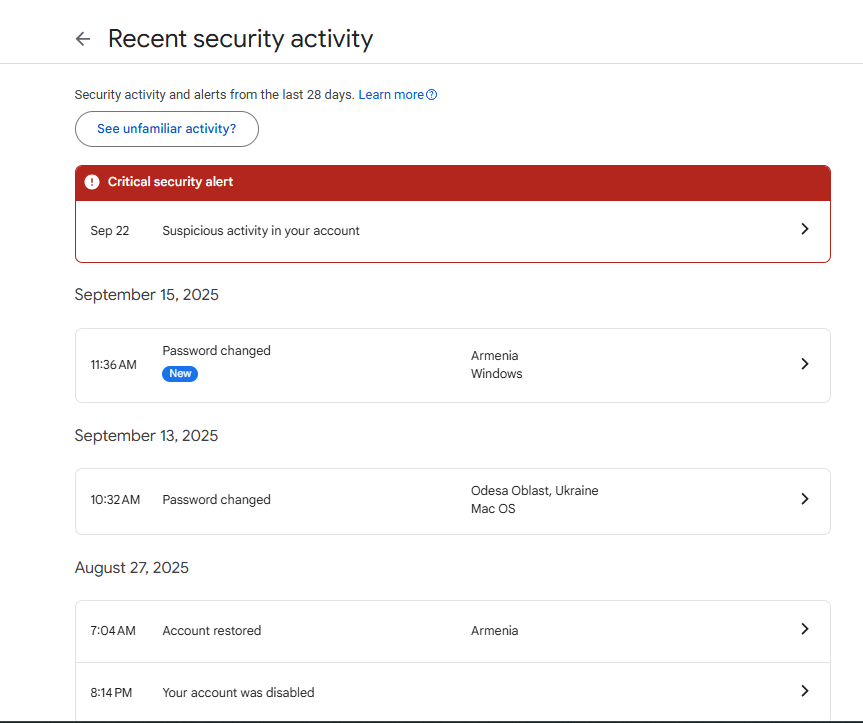The height and width of the screenshot is (723, 863).
Task: Expand the Account restored entry chevron
Action: pyautogui.click(x=805, y=629)
